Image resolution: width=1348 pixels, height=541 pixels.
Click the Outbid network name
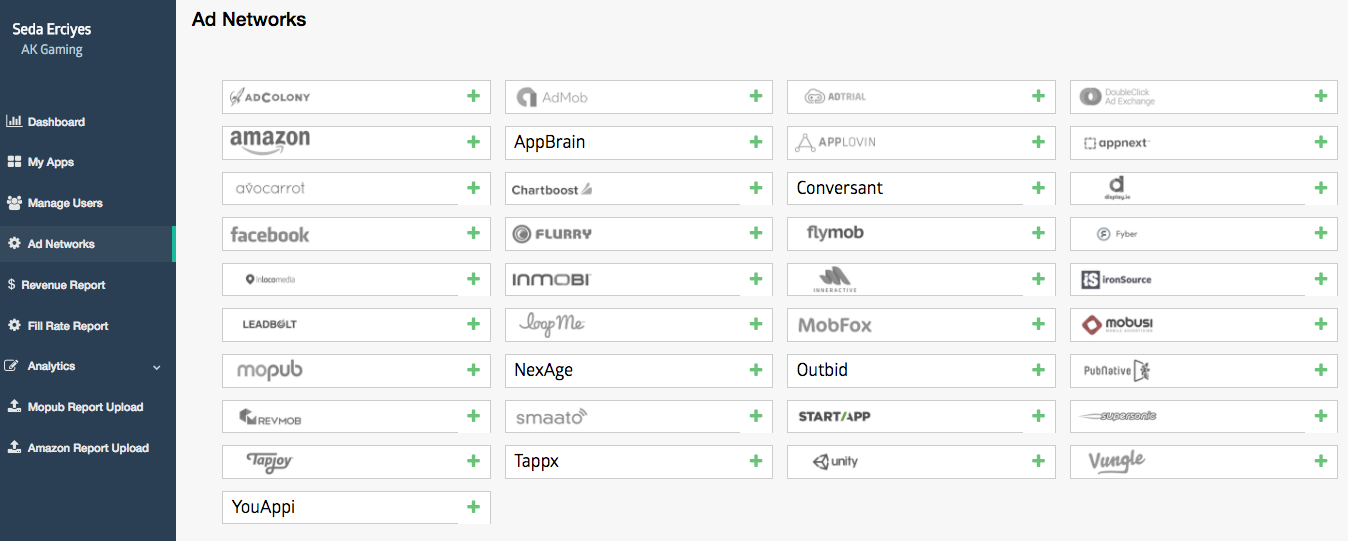822,370
